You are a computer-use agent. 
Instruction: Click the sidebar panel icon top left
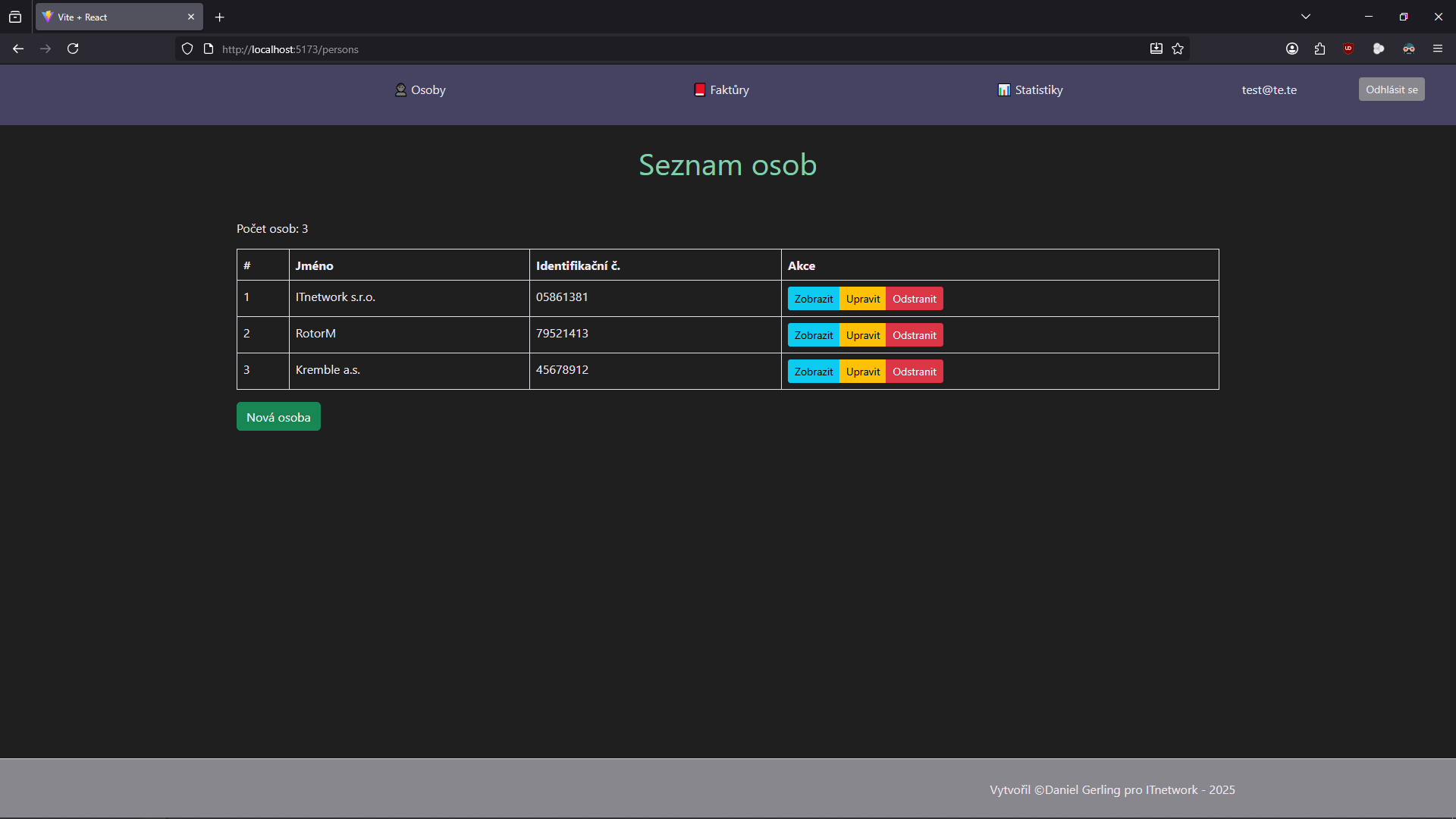[15, 16]
